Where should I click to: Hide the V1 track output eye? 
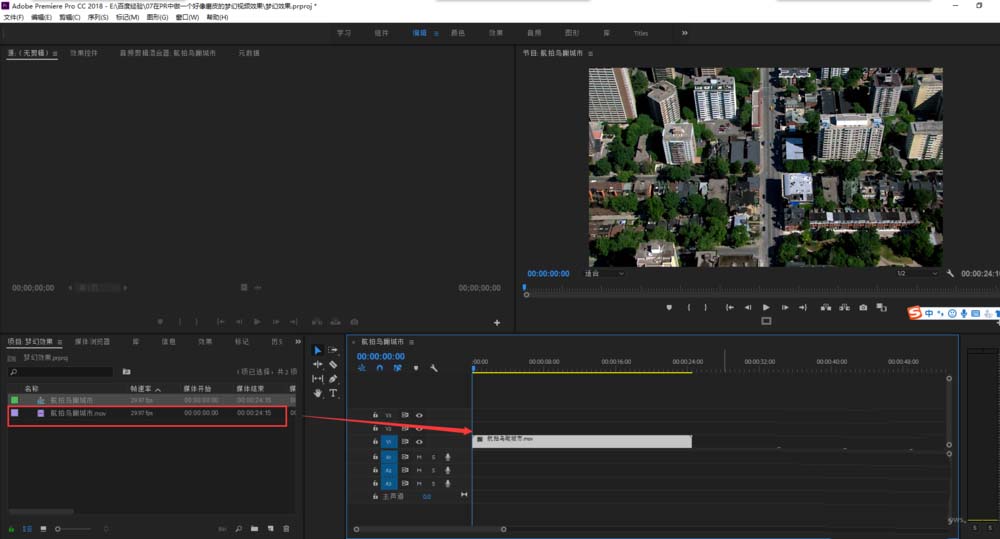tap(419, 441)
